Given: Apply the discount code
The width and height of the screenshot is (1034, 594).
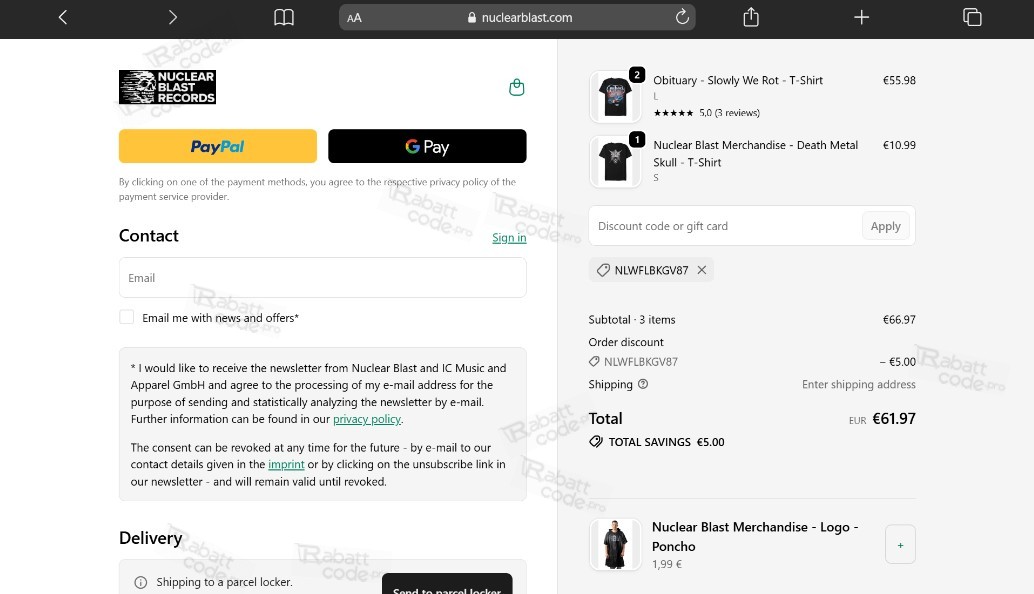Looking at the screenshot, I should coord(886,226).
